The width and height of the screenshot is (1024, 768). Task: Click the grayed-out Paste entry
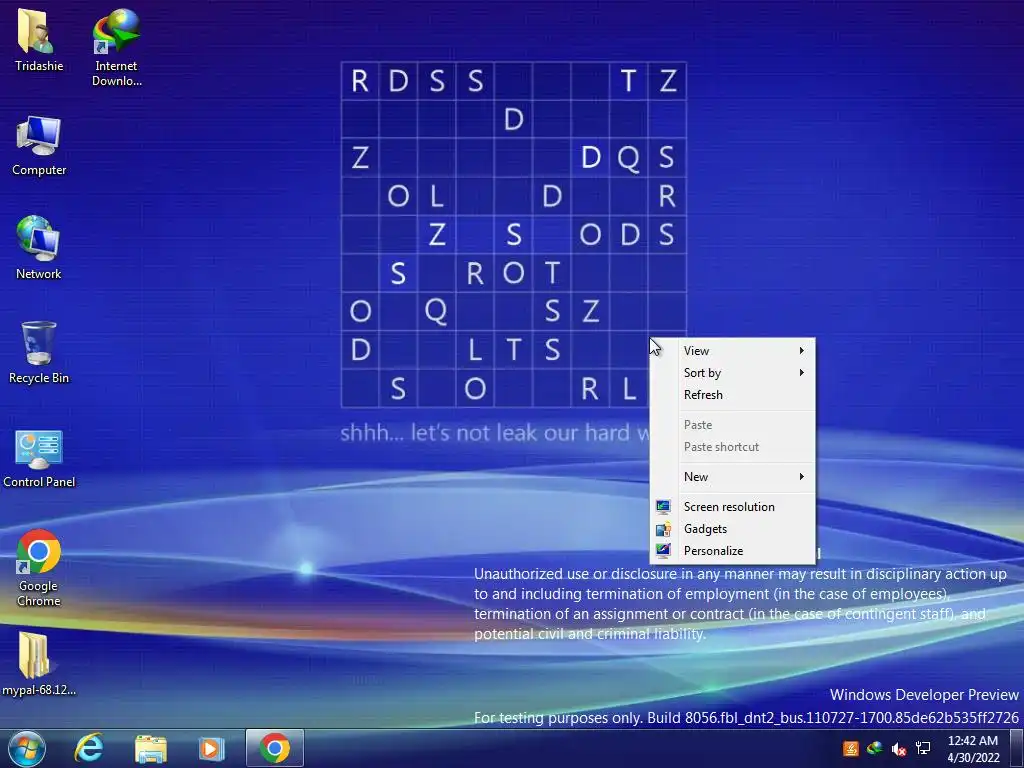pos(733,425)
